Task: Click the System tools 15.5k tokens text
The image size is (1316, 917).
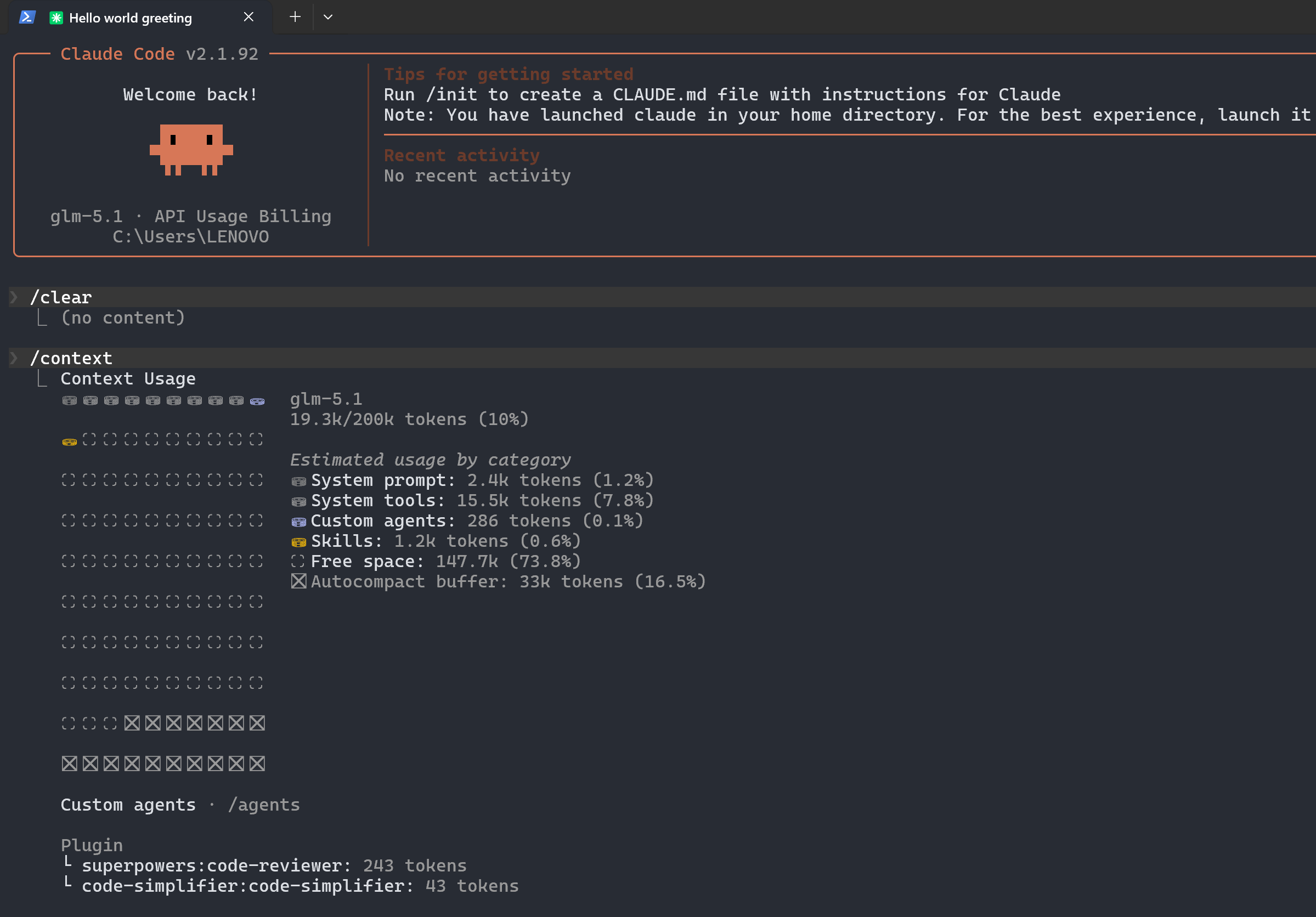Action: click(482, 500)
